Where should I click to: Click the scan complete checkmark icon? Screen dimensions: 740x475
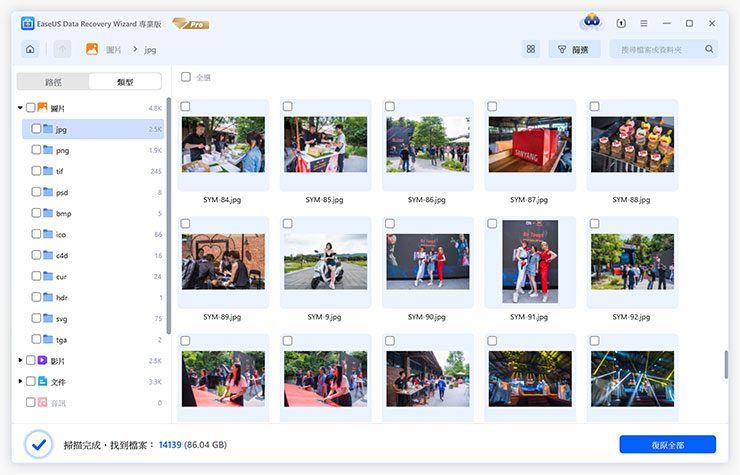(x=38, y=443)
